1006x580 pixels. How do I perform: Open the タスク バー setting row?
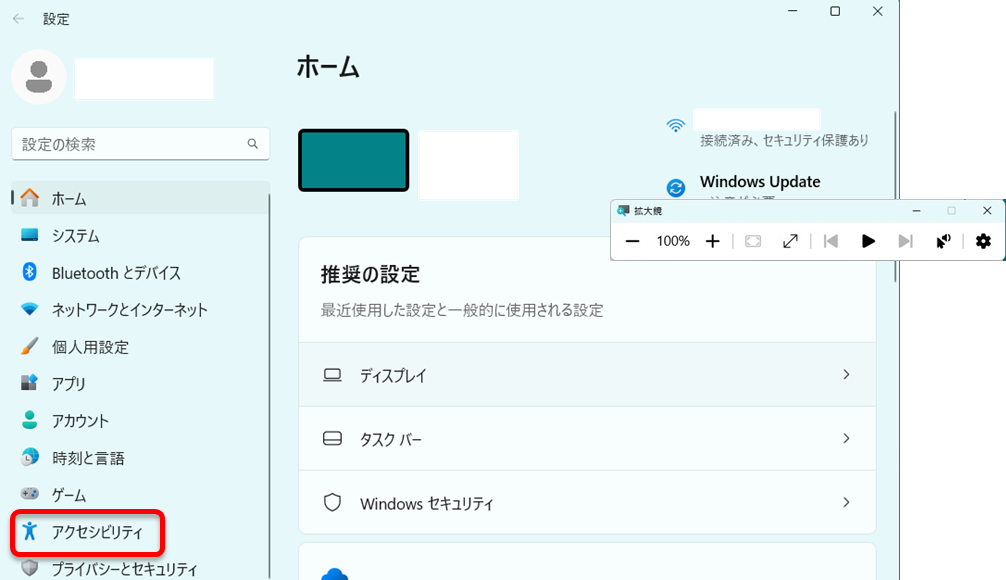click(x=587, y=439)
